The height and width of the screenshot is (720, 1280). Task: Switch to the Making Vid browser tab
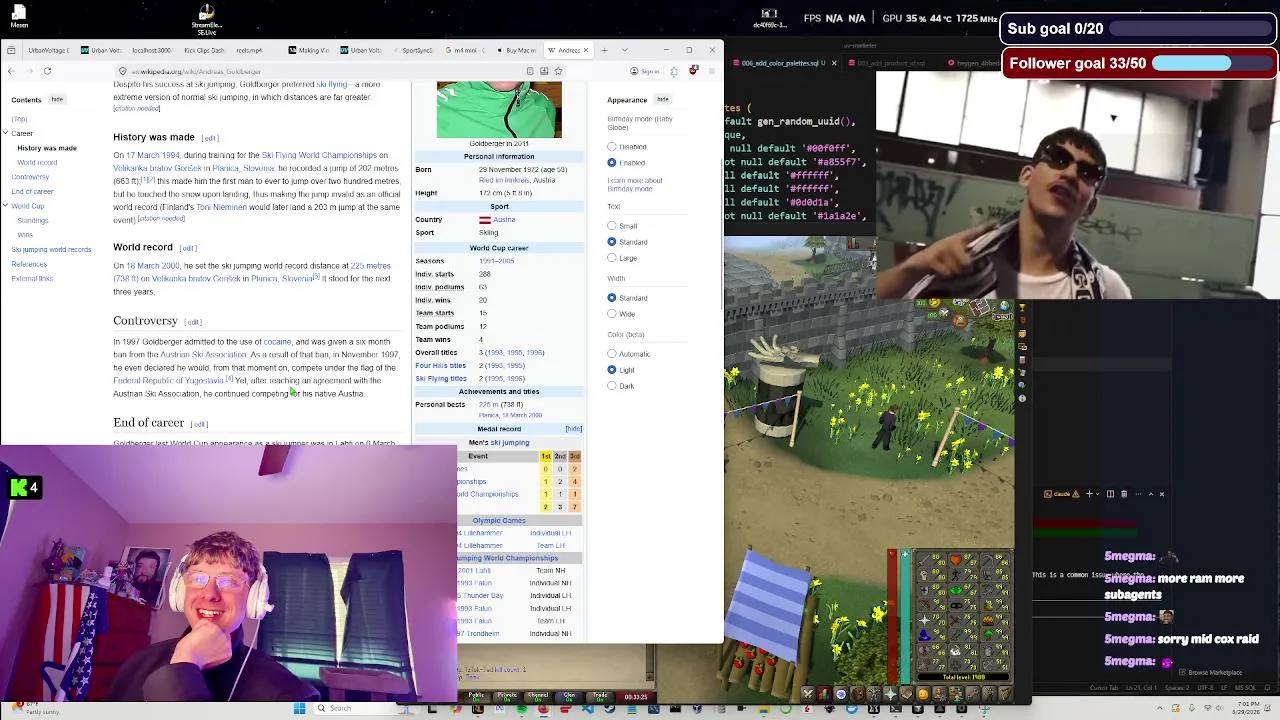point(311,50)
